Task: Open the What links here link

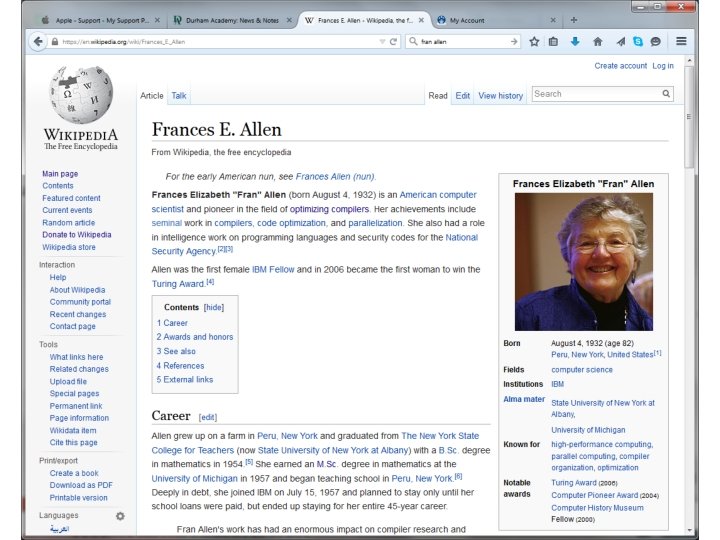Action: pos(76,357)
